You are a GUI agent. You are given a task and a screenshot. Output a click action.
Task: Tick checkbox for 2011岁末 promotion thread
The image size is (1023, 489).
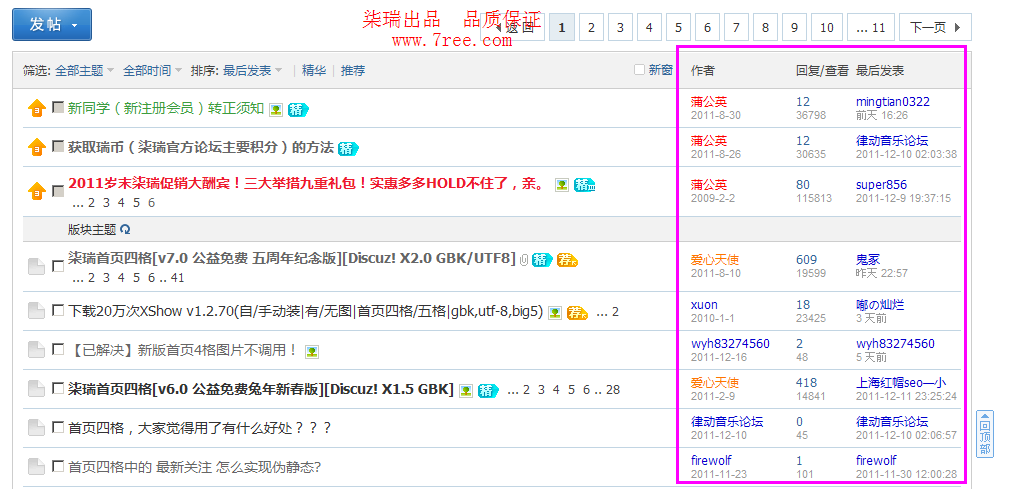pos(58,191)
